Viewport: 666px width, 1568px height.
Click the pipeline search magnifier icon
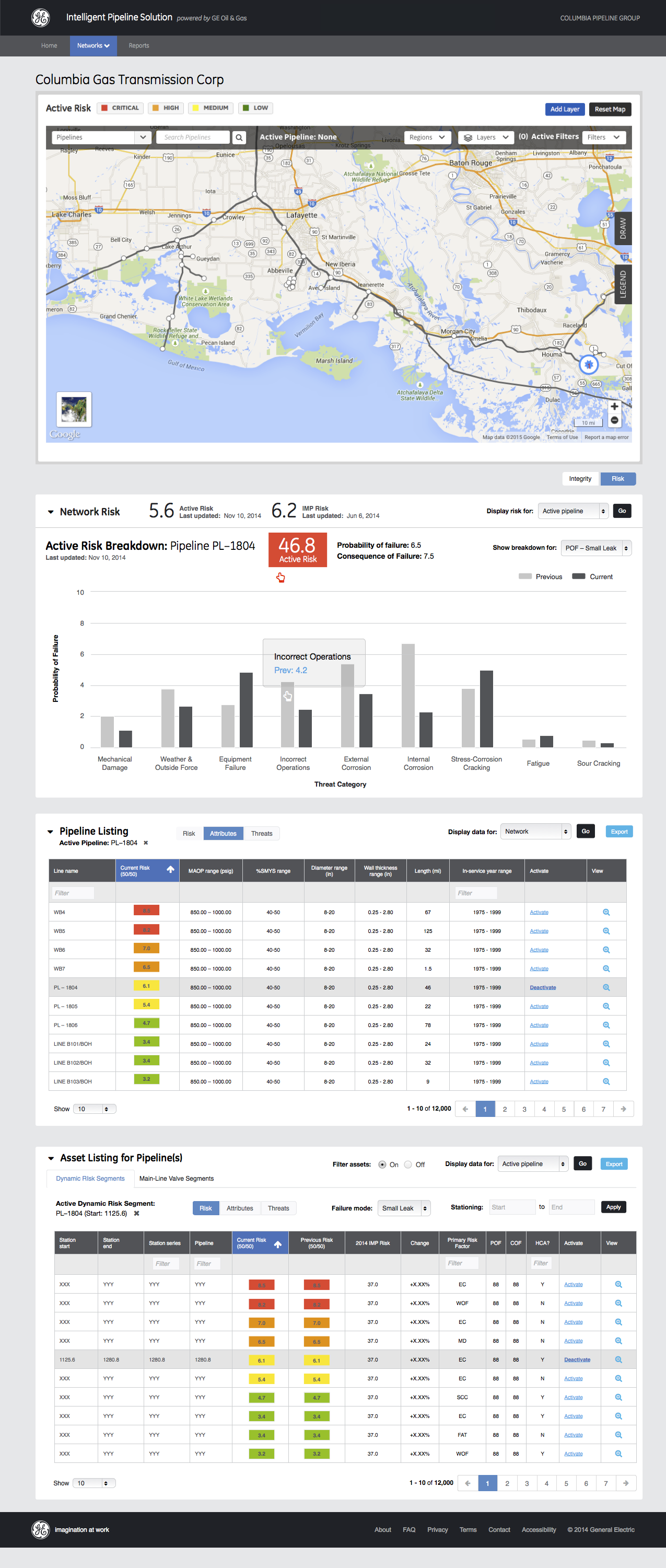click(239, 137)
